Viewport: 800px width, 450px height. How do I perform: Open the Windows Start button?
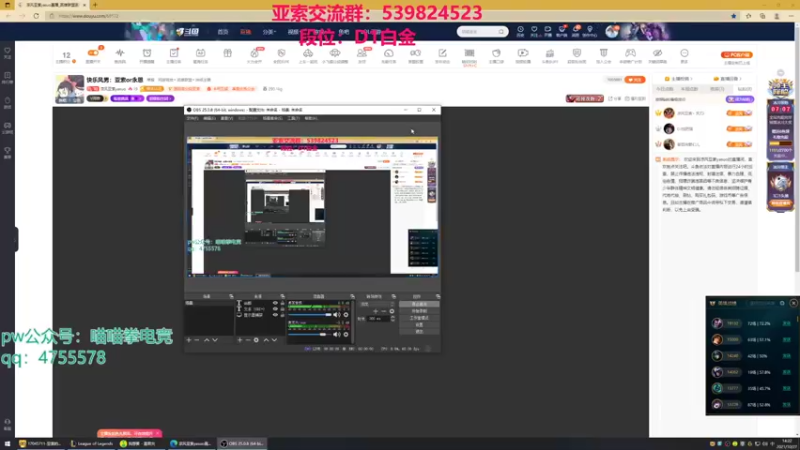[7, 443]
